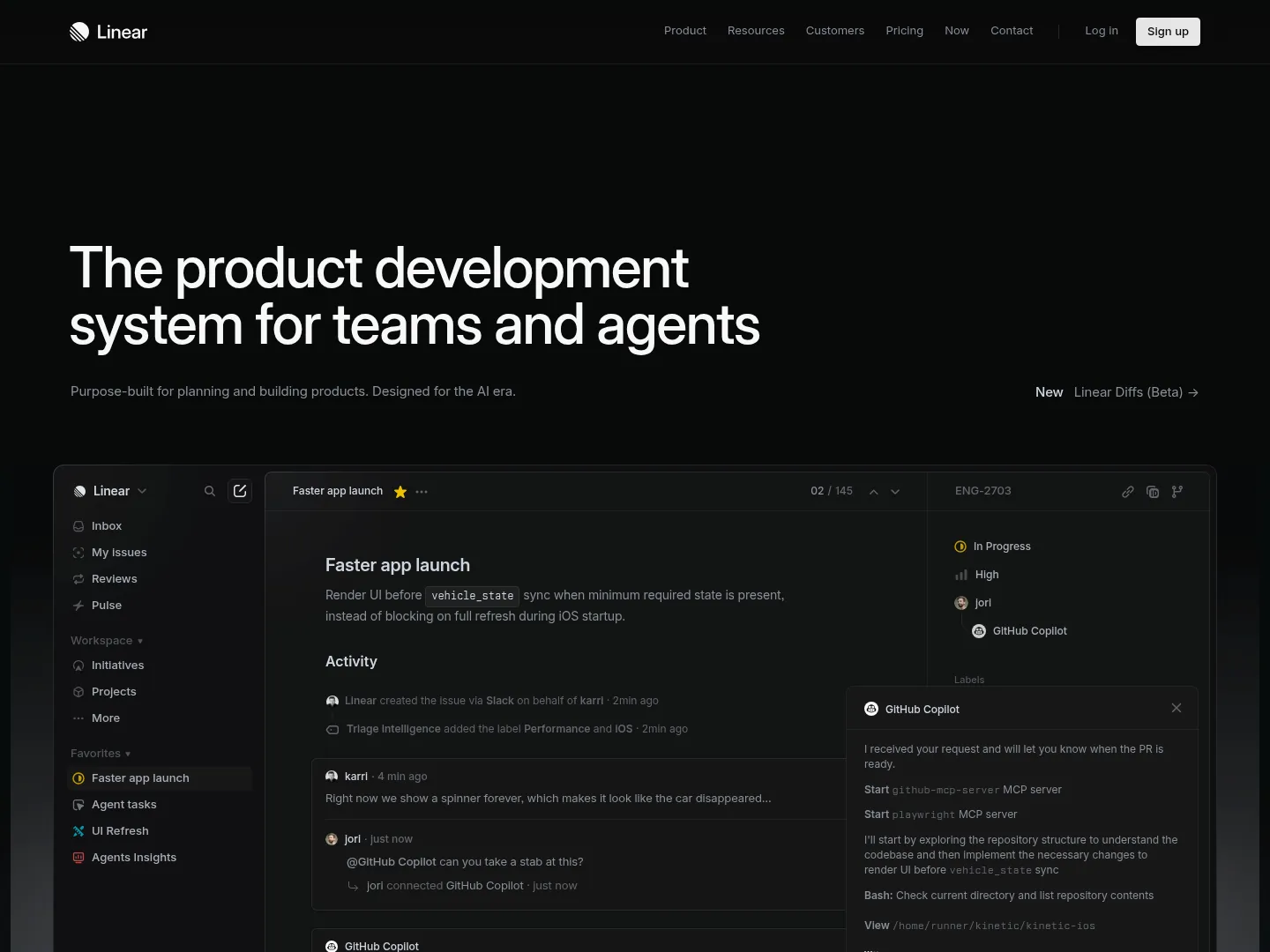Click the My issues icon
Screen dimensions: 1270x952
78,553
